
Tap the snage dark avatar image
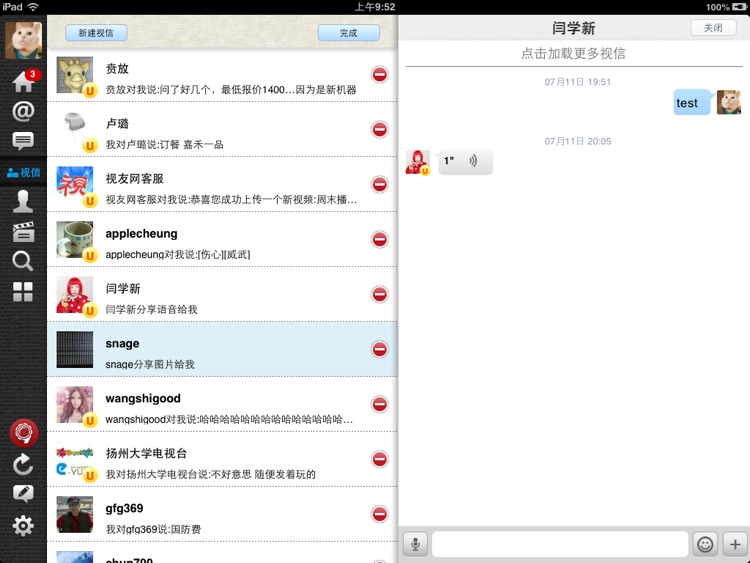coord(75,350)
